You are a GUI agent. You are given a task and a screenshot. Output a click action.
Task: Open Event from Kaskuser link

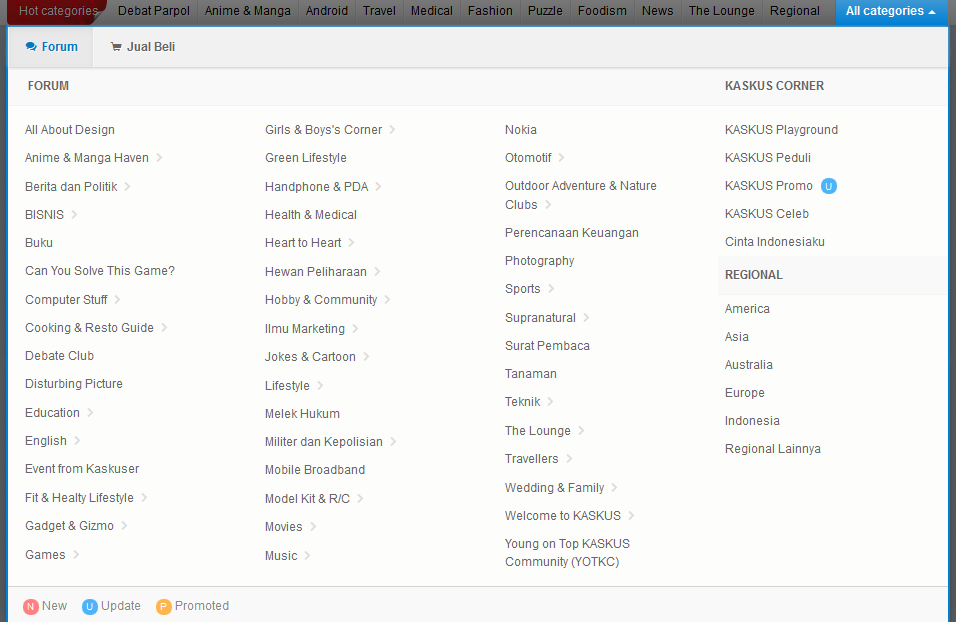pos(82,469)
